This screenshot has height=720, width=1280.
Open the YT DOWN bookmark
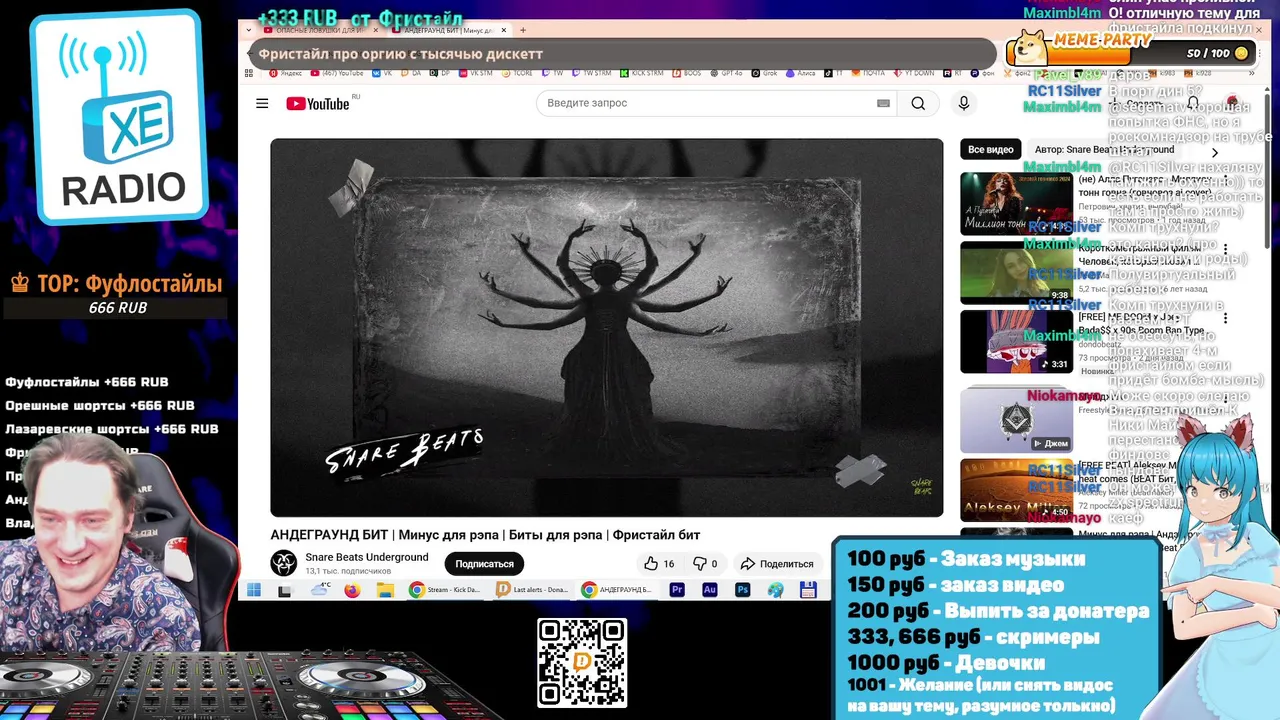(914, 73)
